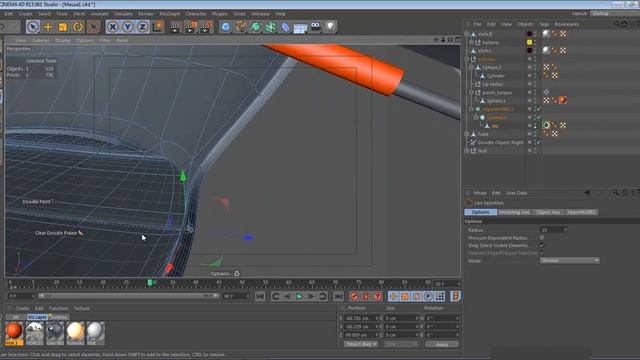Click the Optimize button in viewport
640x360 pixels.
click(x=224, y=274)
